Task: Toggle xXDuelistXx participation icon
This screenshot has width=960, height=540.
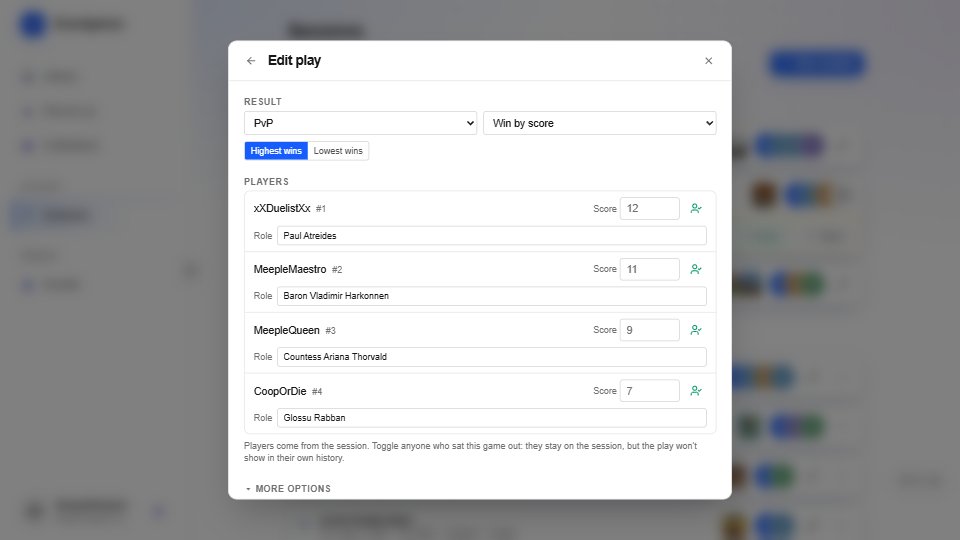Action: [696, 209]
